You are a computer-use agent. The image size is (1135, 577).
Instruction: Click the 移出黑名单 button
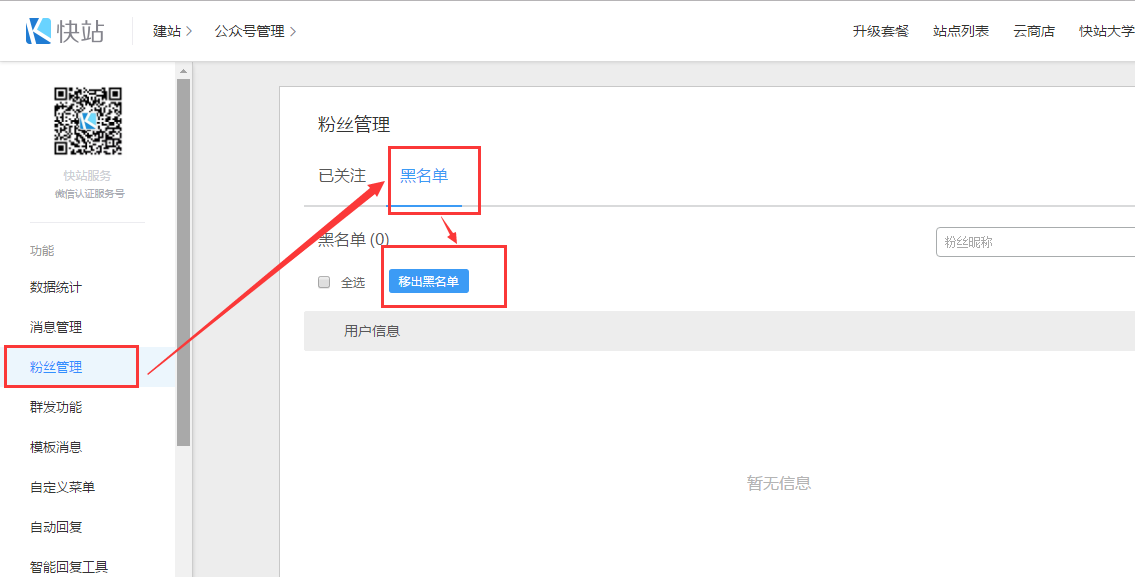[428, 282]
